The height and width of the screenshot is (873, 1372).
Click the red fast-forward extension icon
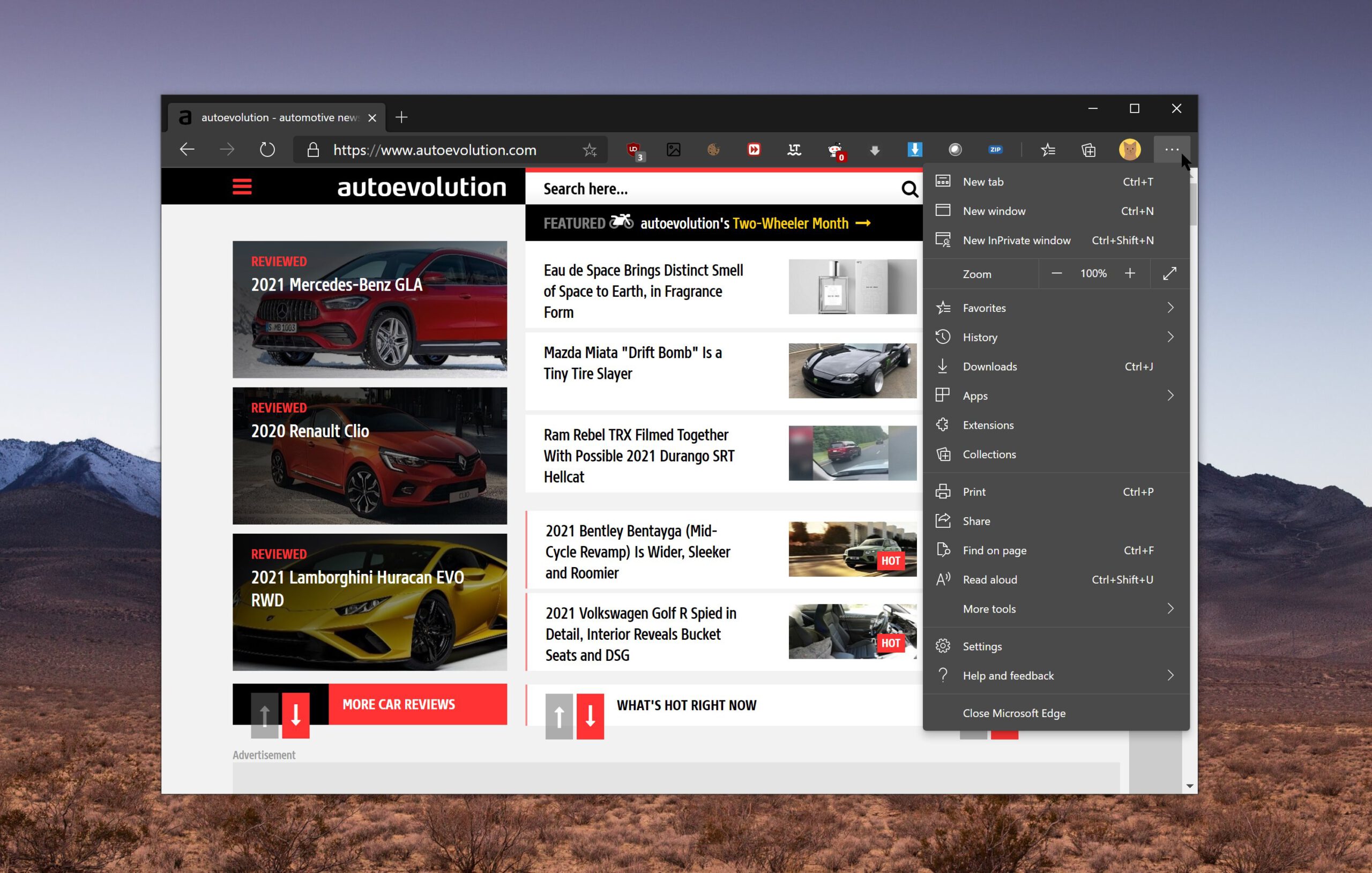(x=754, y=150)
